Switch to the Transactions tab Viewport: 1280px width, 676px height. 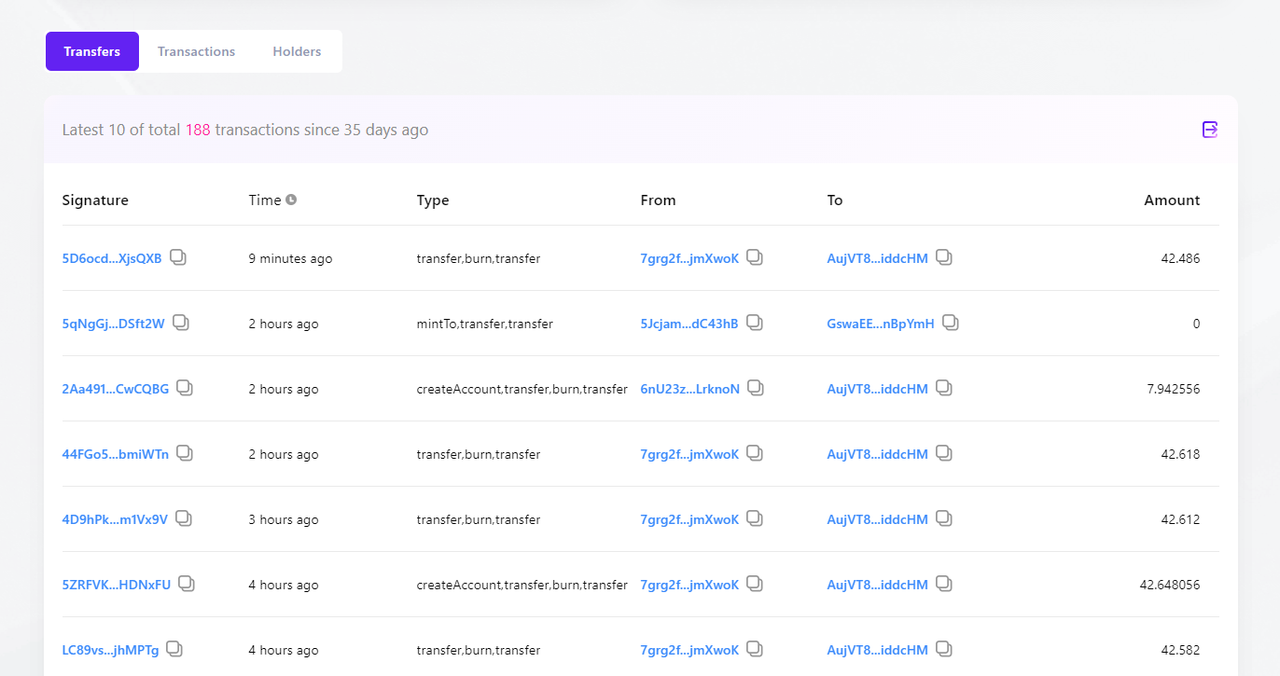(x=196, y=51)
